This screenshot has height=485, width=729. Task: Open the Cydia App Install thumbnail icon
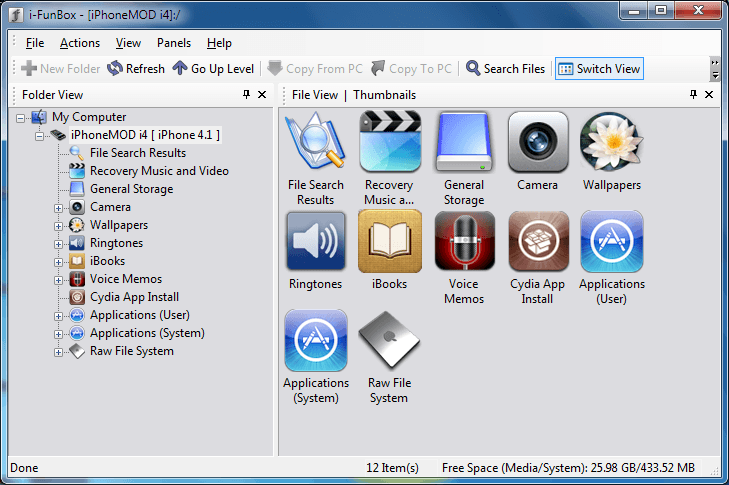(x=538, y=241)
